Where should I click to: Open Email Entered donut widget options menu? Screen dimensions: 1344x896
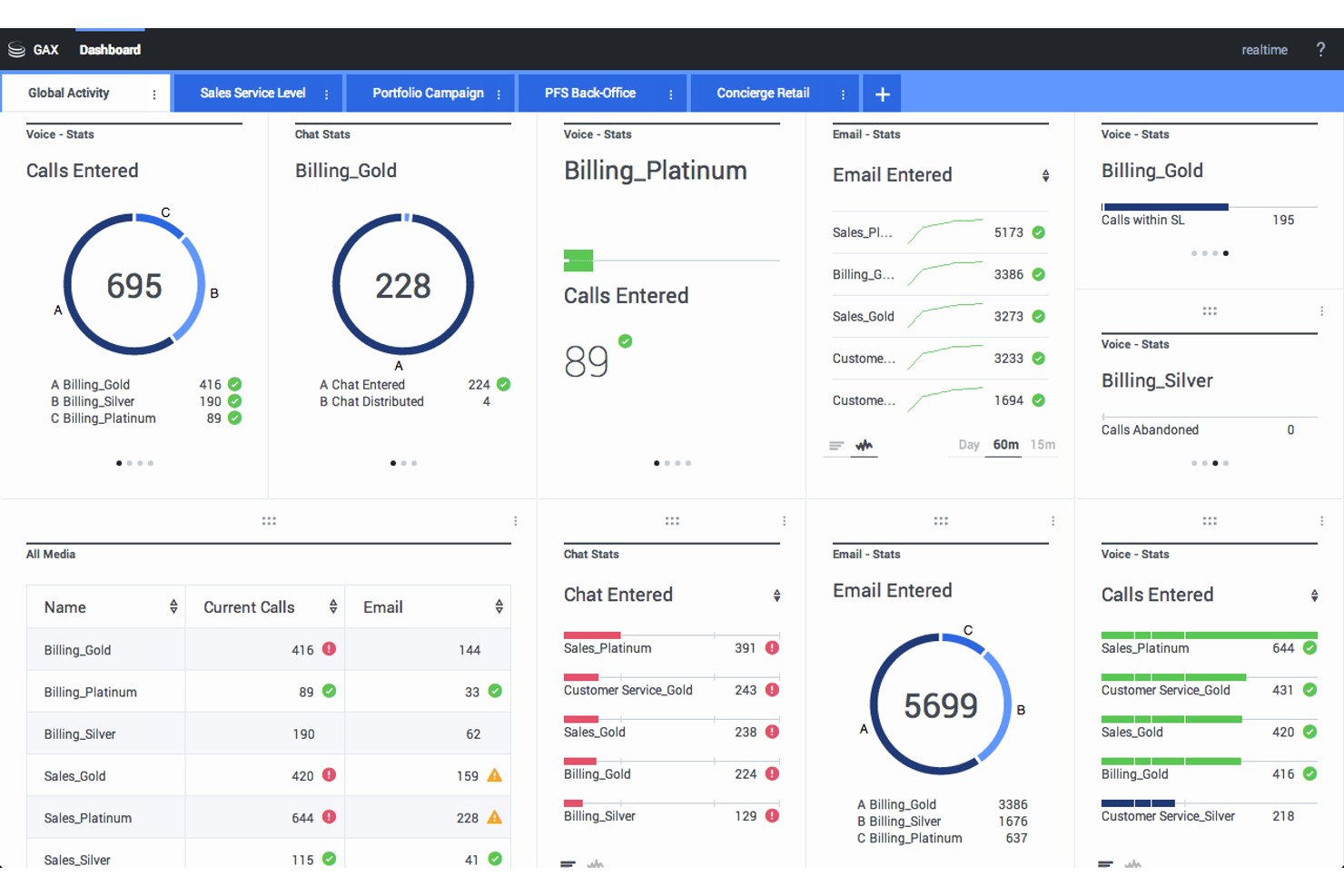pyautogui.click(x=1052, y=521)
